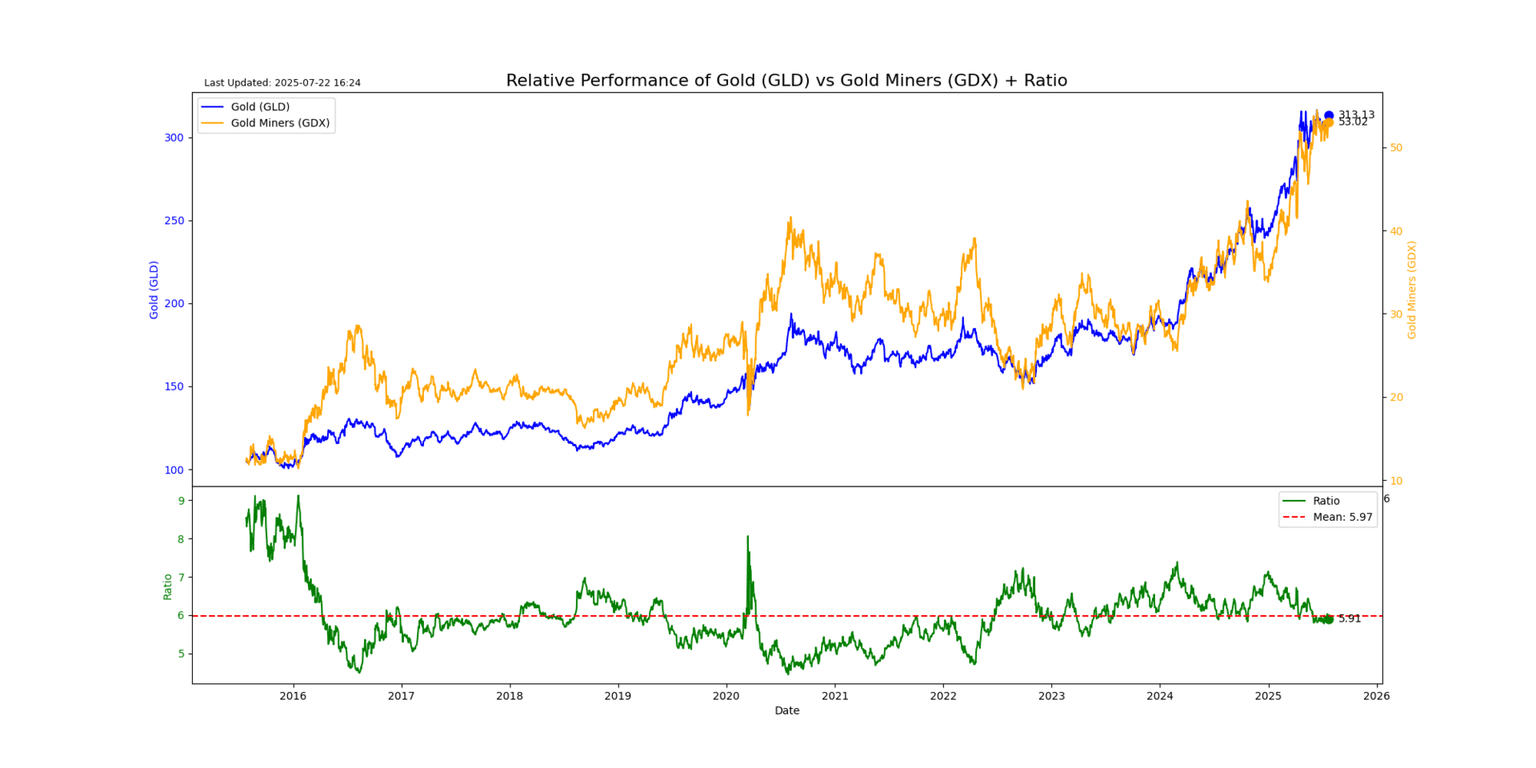
Task: Click the 2020 label on the date axis
Action: (x=726, y=696)
